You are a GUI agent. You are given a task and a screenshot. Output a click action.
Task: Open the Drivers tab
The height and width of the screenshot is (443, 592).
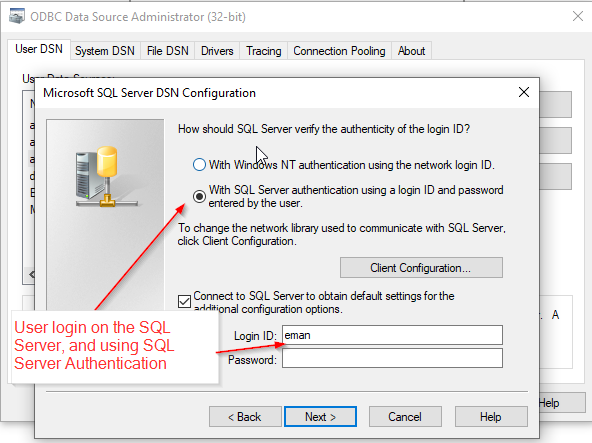coord(217,51)
